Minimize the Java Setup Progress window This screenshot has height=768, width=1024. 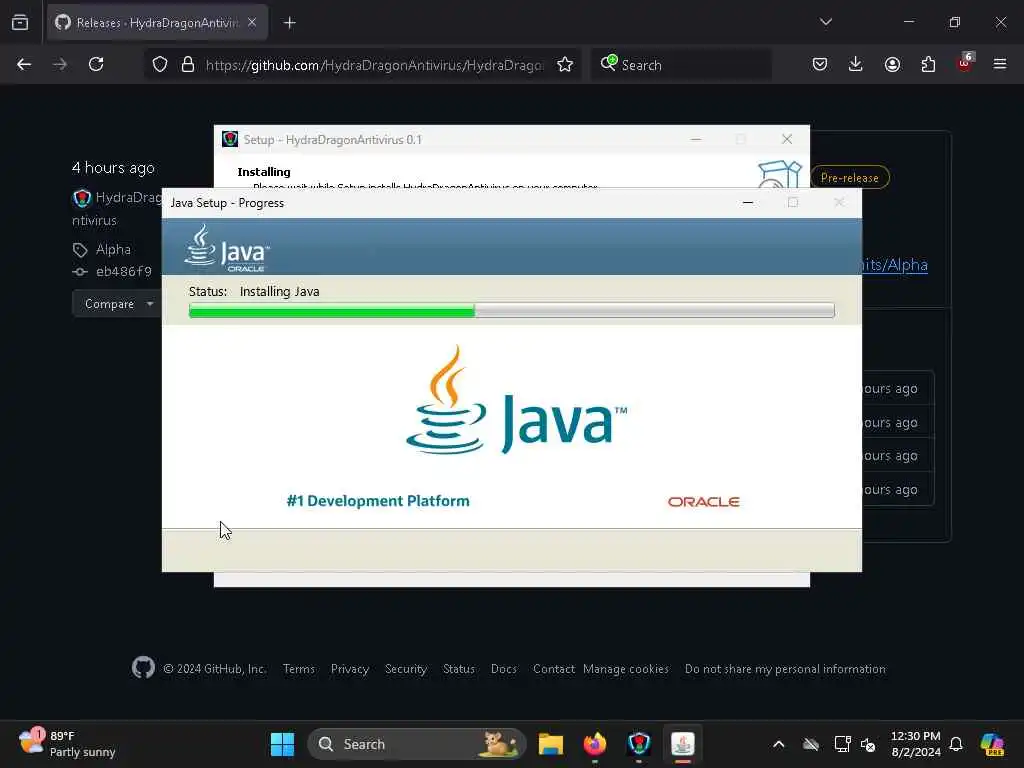(748, 202)
